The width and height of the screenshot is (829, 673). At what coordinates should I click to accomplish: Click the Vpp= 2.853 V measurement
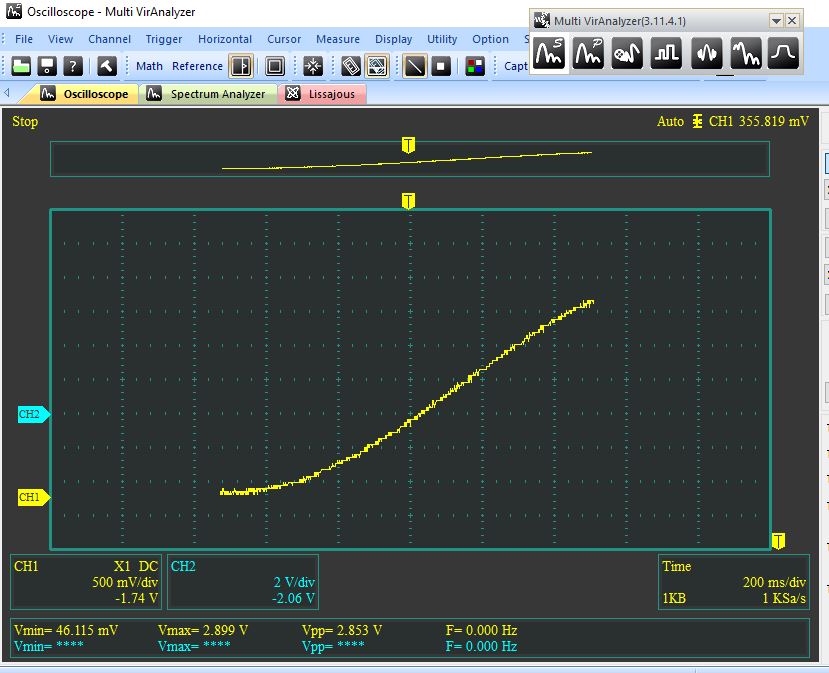(x=342, y=630)
